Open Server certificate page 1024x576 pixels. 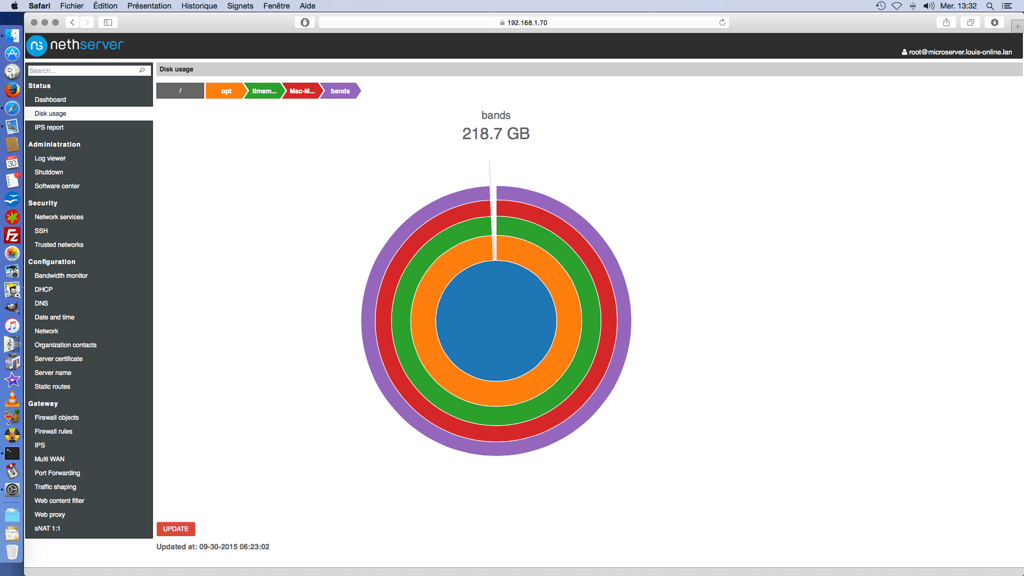coord(59,359)
